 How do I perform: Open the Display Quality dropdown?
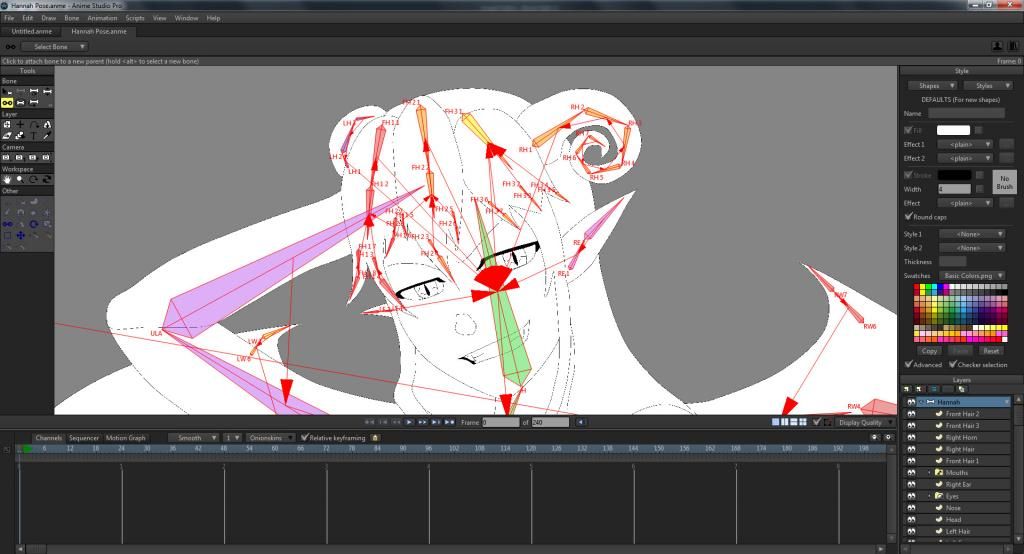pyautogui.click(x=865, y=422)
